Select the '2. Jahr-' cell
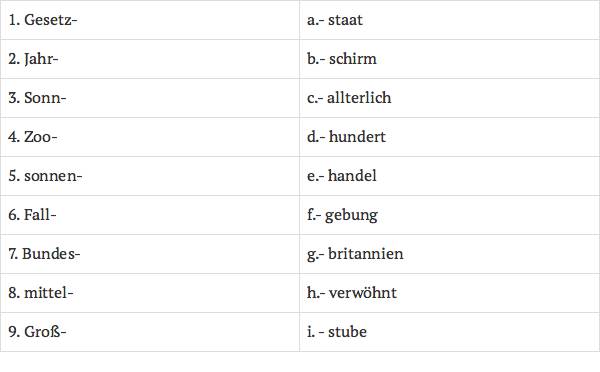Viewport: 600px width, 372px height. click(150, 59)
